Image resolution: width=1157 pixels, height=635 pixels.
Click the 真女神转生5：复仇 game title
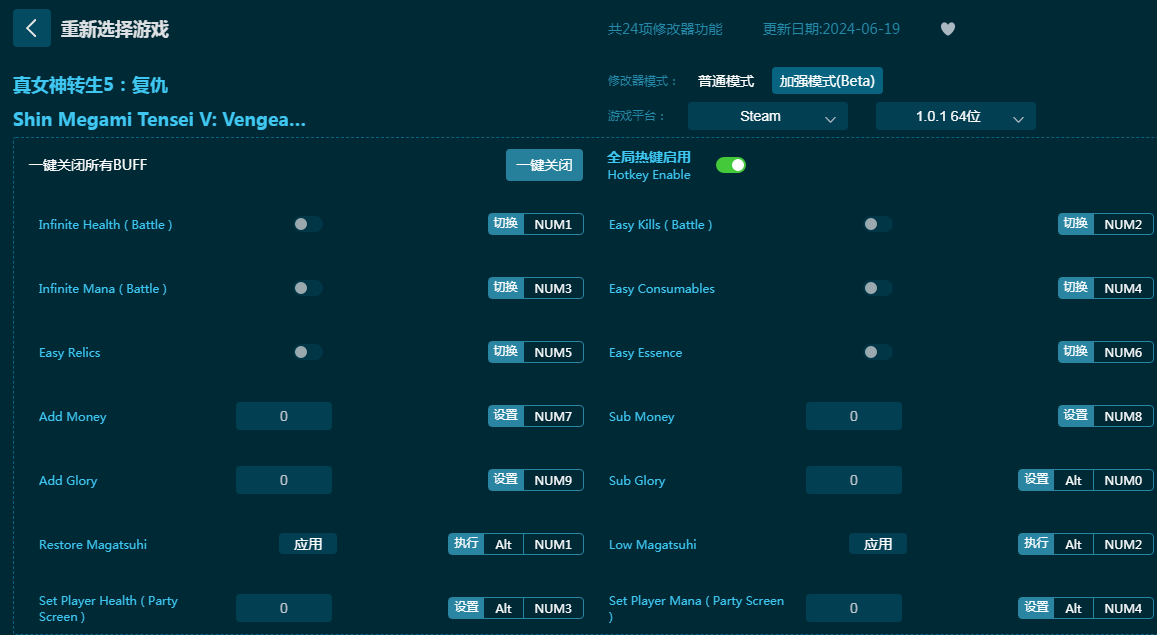pyautogui.click(x=91, y=85)
